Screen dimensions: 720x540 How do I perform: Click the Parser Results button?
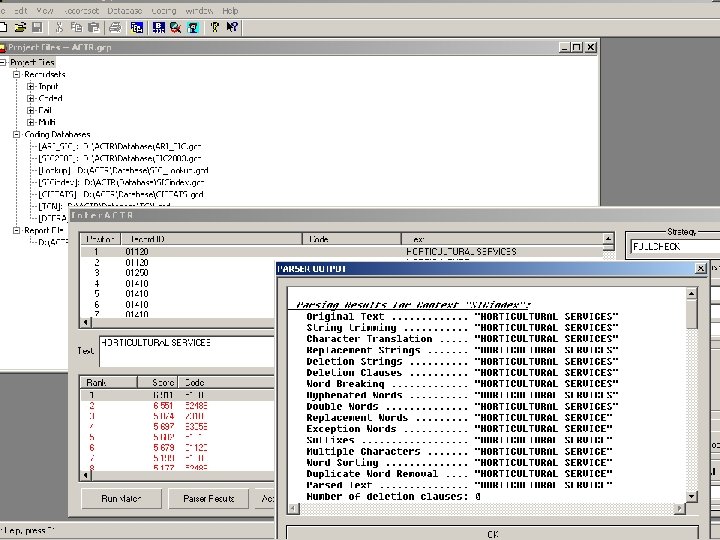point(208,499)
